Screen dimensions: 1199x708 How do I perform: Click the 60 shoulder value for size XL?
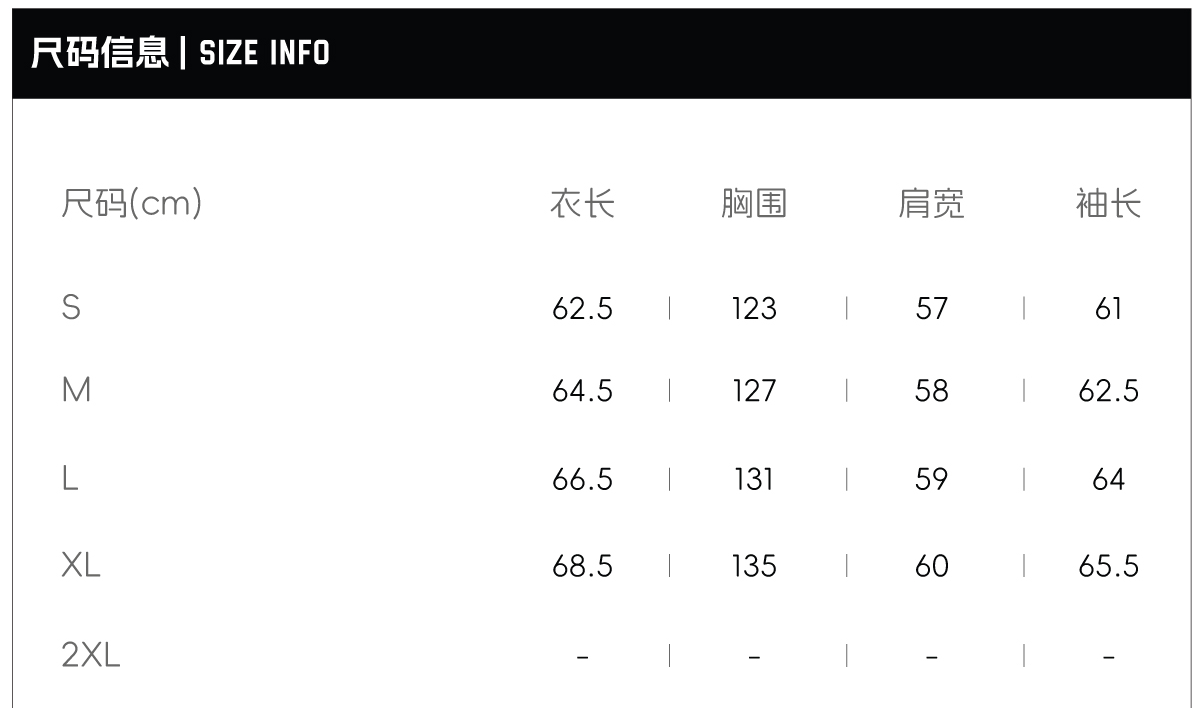coord(931,566)
